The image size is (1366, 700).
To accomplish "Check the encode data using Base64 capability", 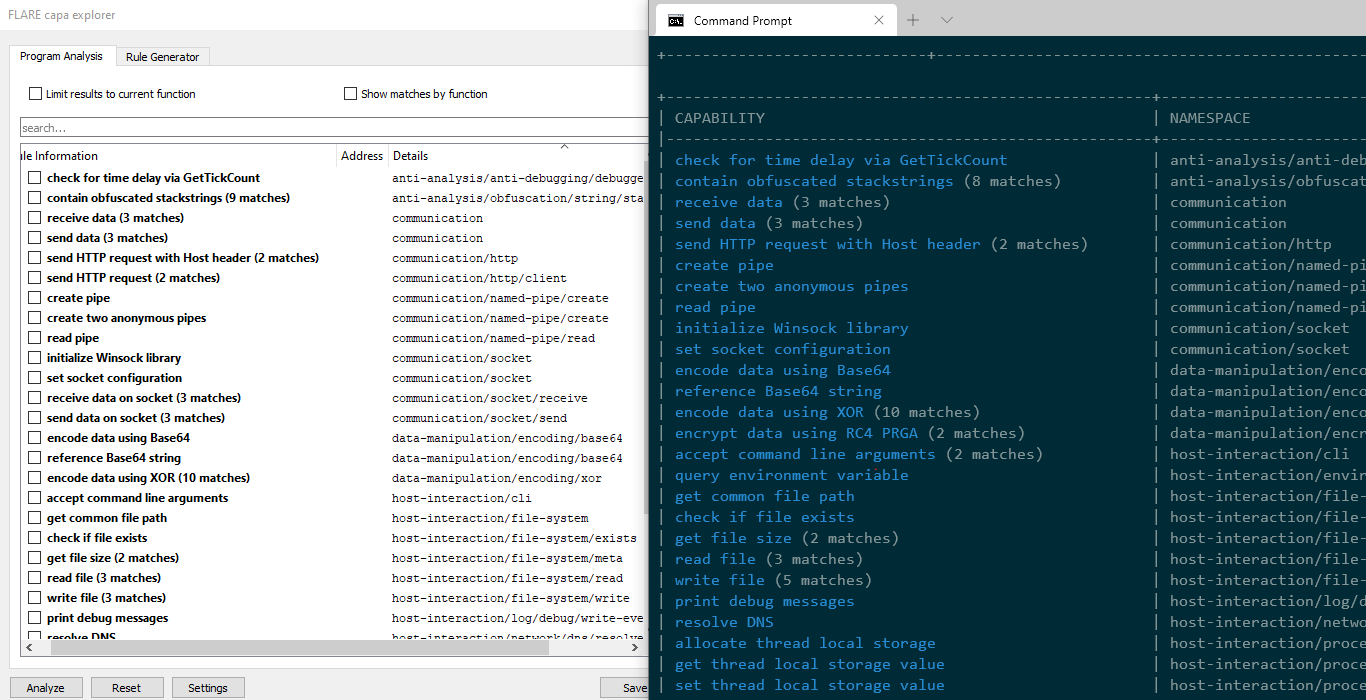I will 34,437.
